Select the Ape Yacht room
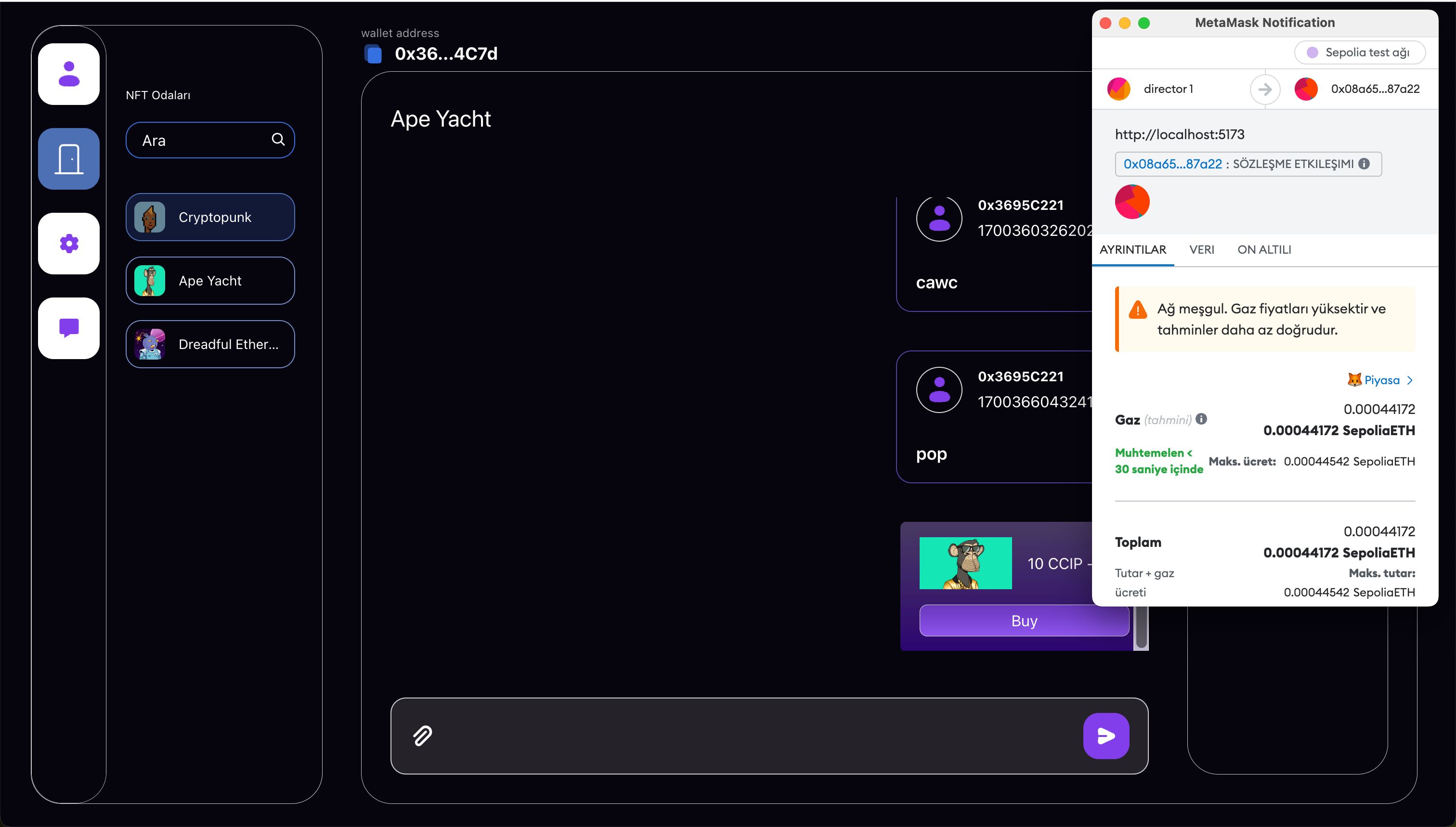Image resolution: width=1456 pixels, height=827 pixels. pos(210,281)
